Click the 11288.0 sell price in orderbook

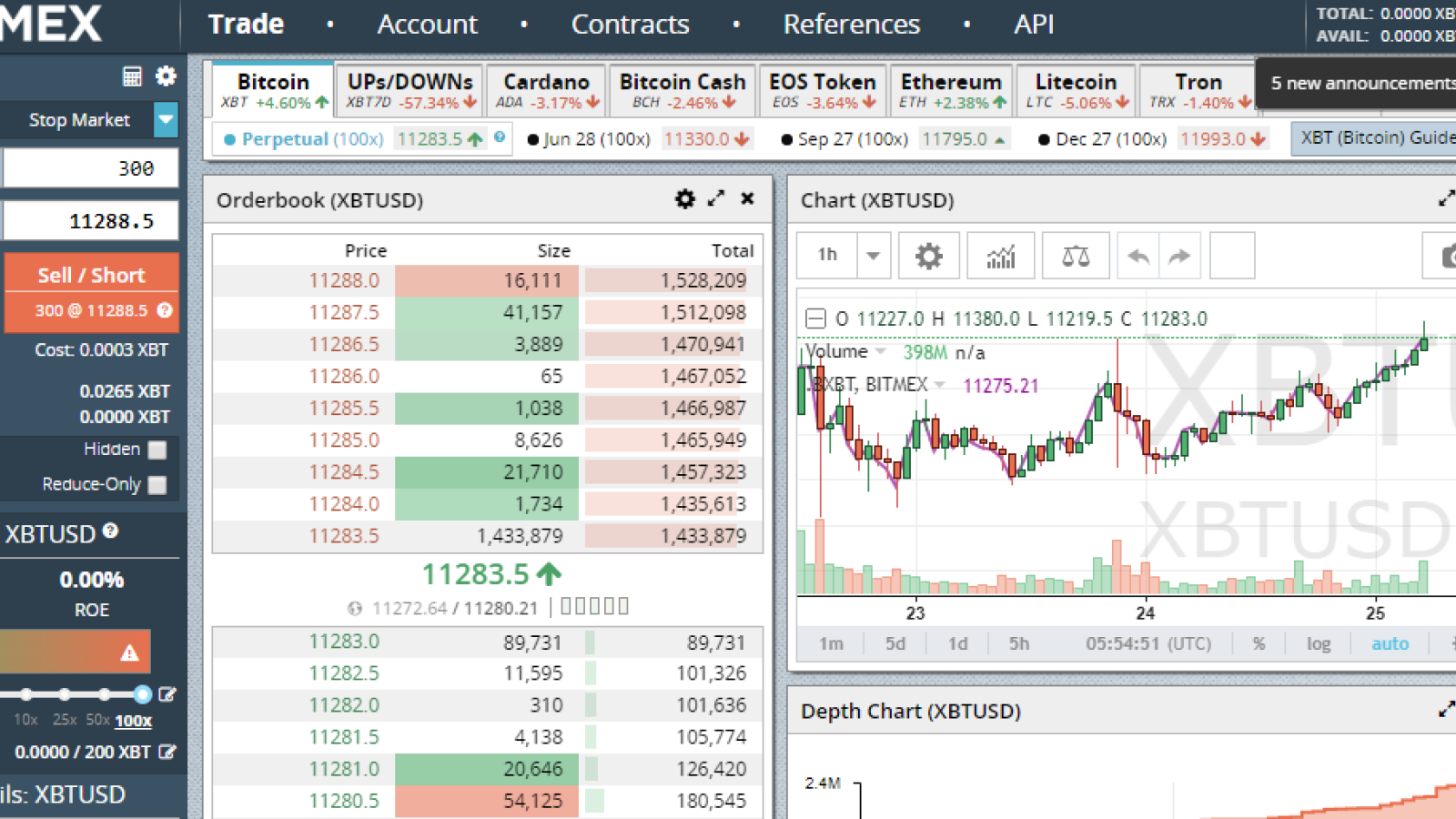click(x=344, y=280)
